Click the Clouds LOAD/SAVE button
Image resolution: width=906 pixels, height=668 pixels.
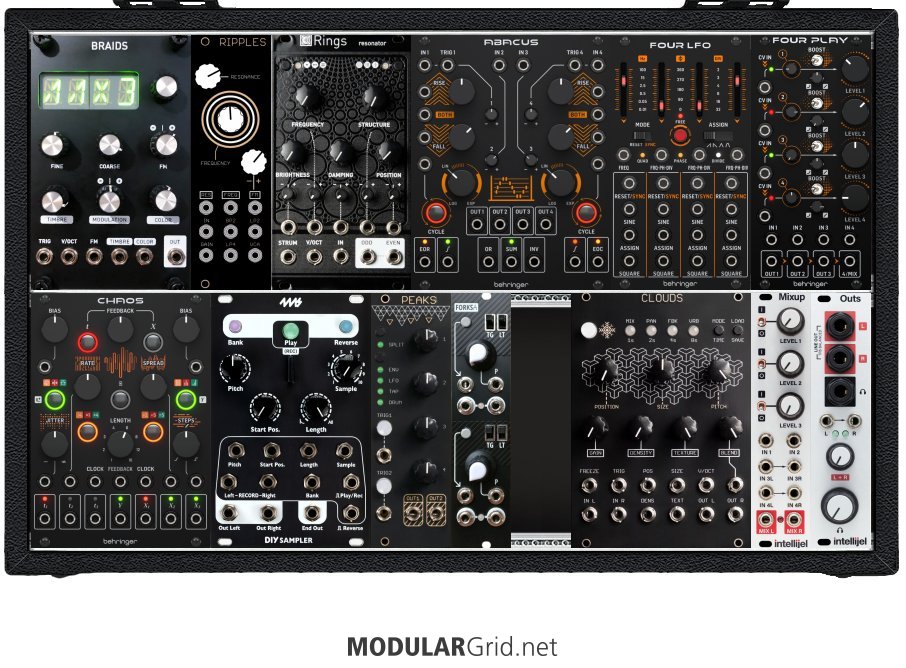(x=737, y=331)
